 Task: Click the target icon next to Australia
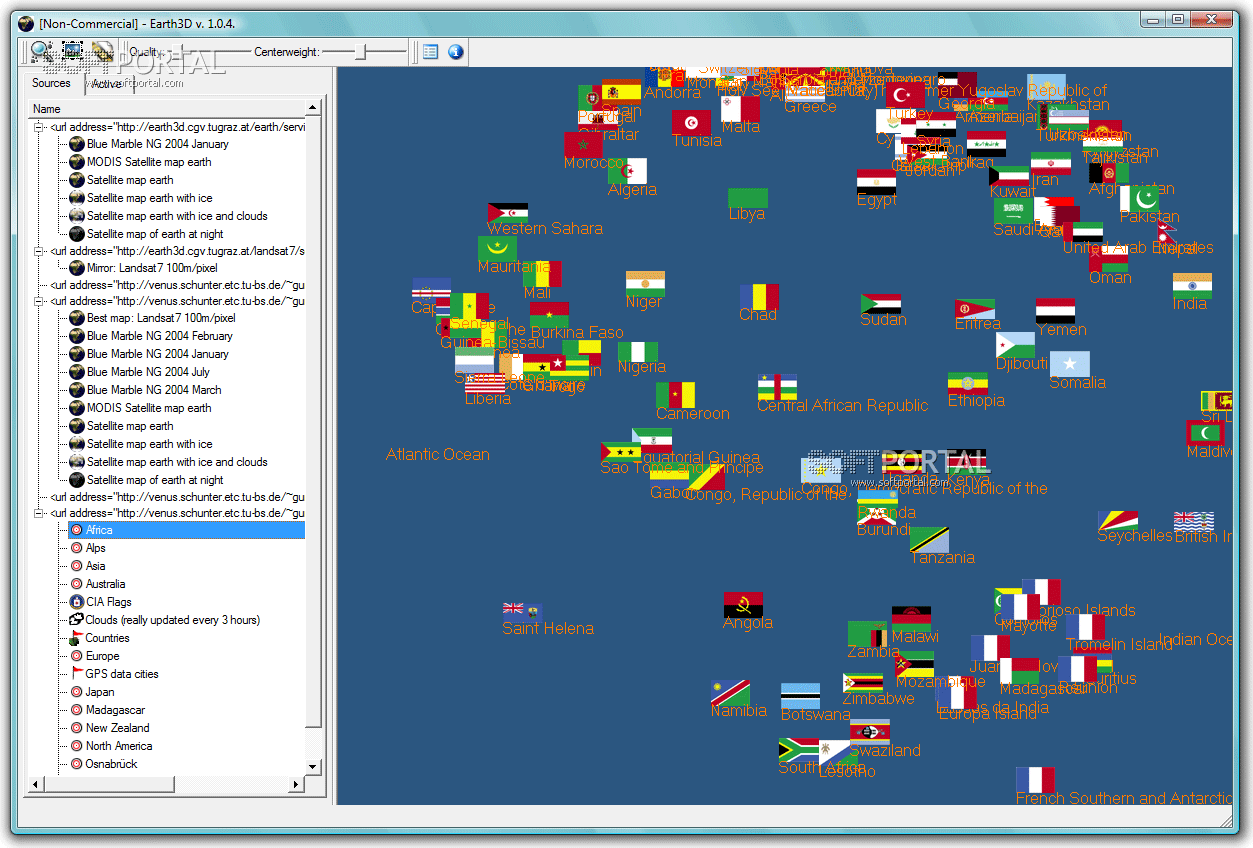pyautogui.click(x=76, y=584)
